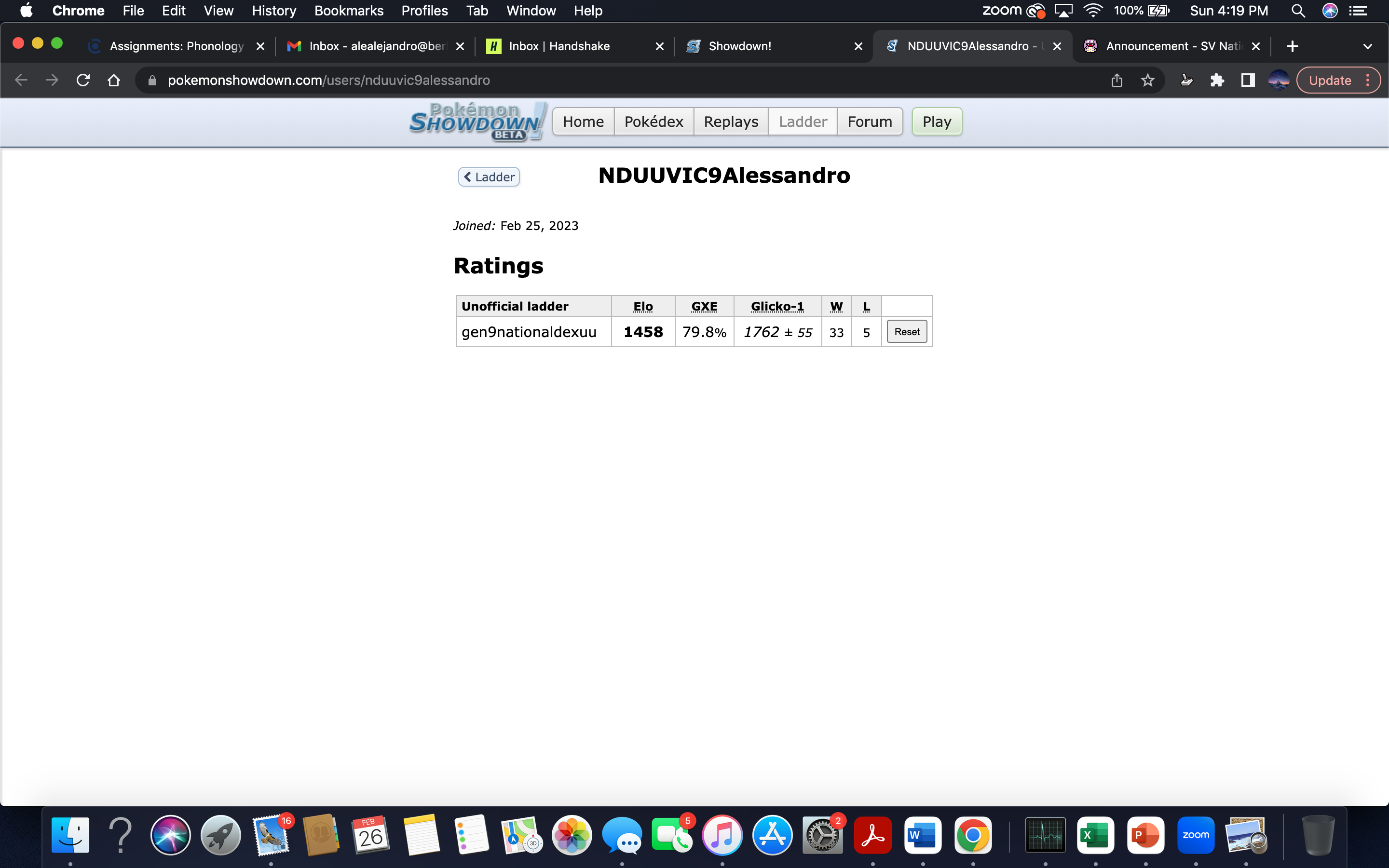Viewport: 1389px width, 868px height.
Task: Close the Announcement - SV Nati tab
Action: point(1255,46)
